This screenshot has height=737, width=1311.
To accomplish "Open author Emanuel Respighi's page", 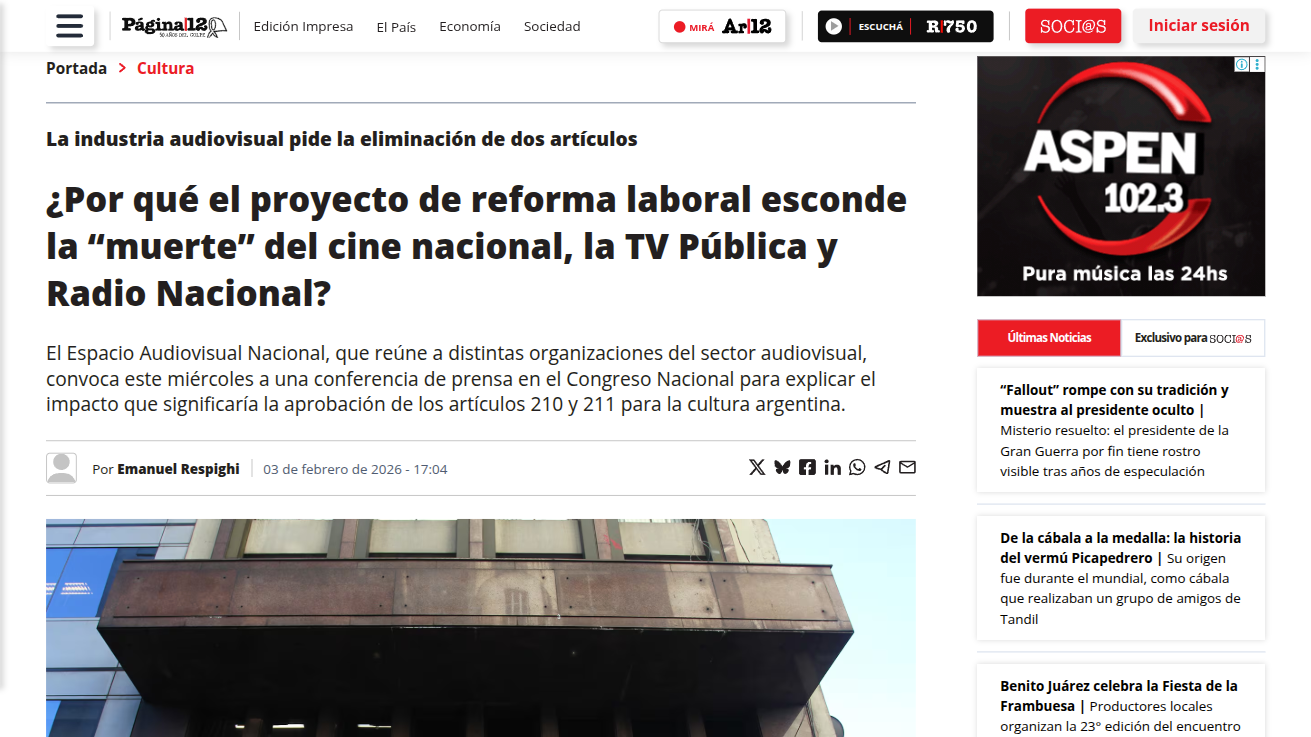I will pos(178,469).
